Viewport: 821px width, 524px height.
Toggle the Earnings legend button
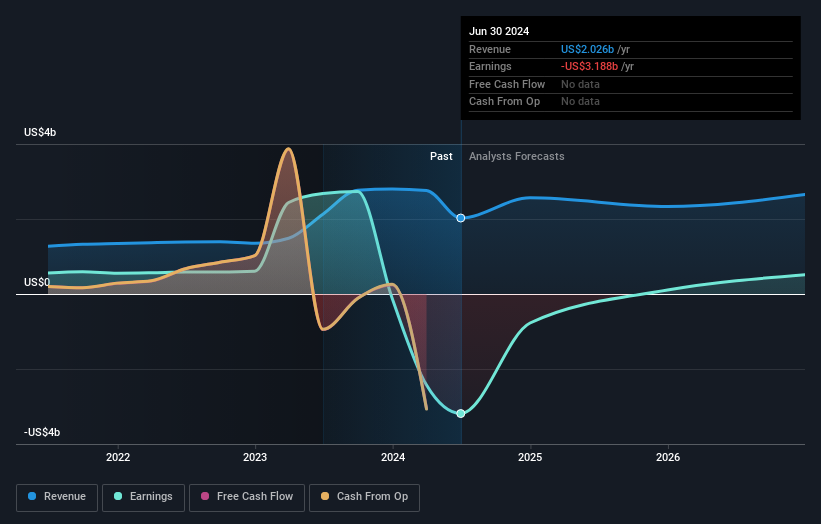point(143,497)
